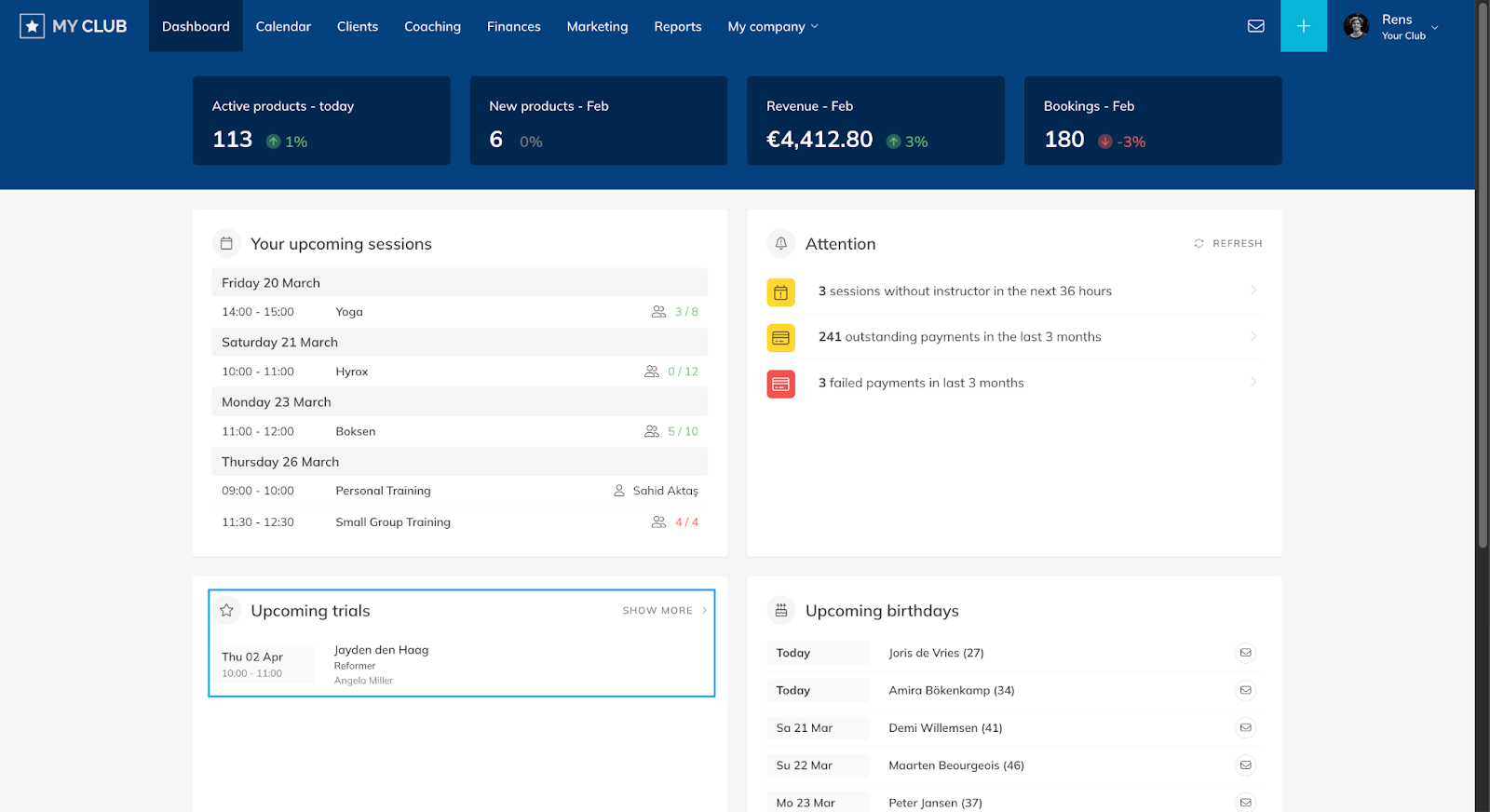Open the inbox envelope icon in header

click(1255, 26)
